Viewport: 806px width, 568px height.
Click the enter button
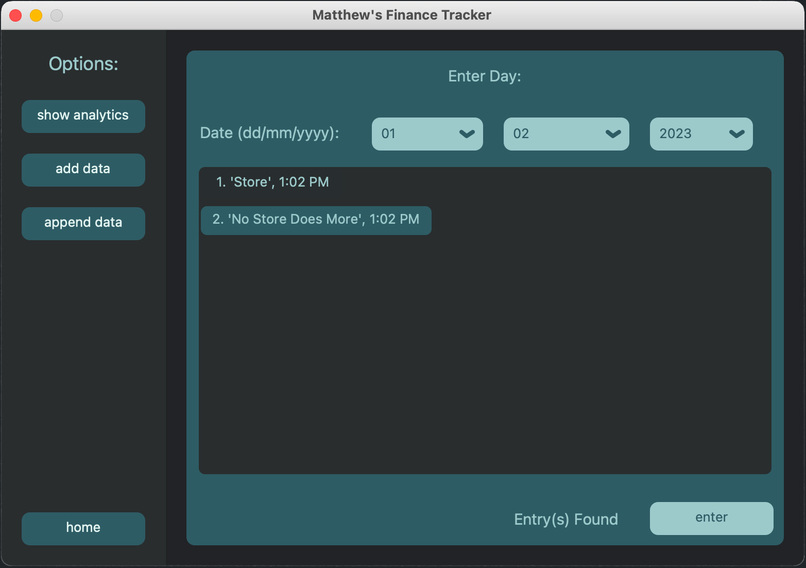(x=711, y=518)
